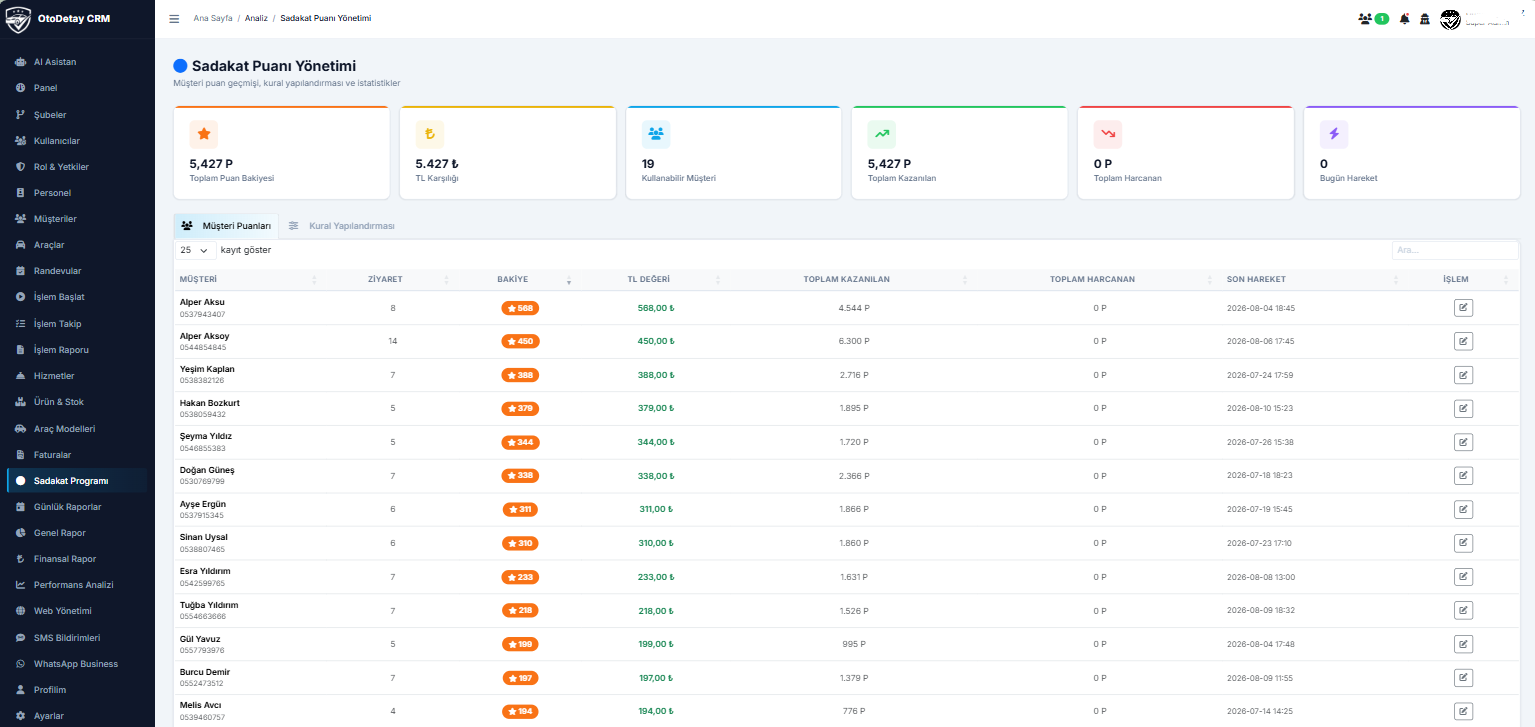Click the user avatar in the top bar
Viewport: 1535px width, 727px height.
point(1450,19)
